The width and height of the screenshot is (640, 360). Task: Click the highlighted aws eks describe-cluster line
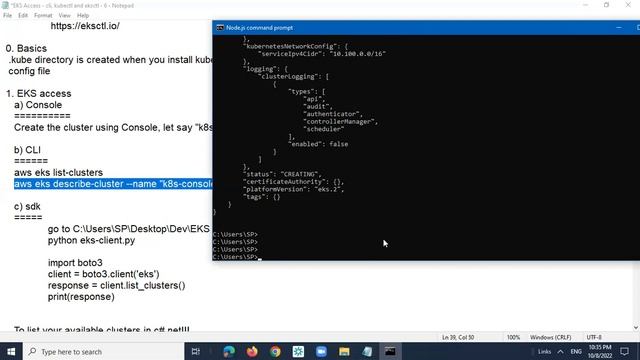(x=113, y=184)
